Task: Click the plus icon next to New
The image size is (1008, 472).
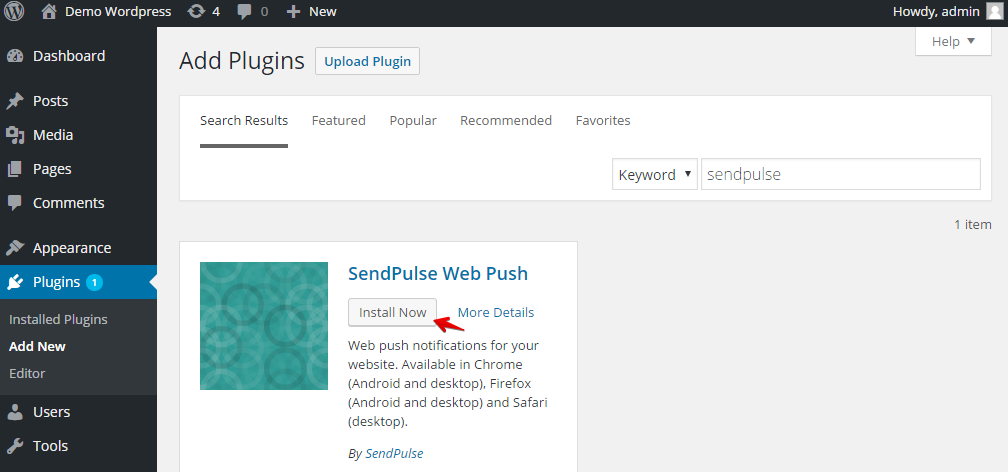Action: 293,12
